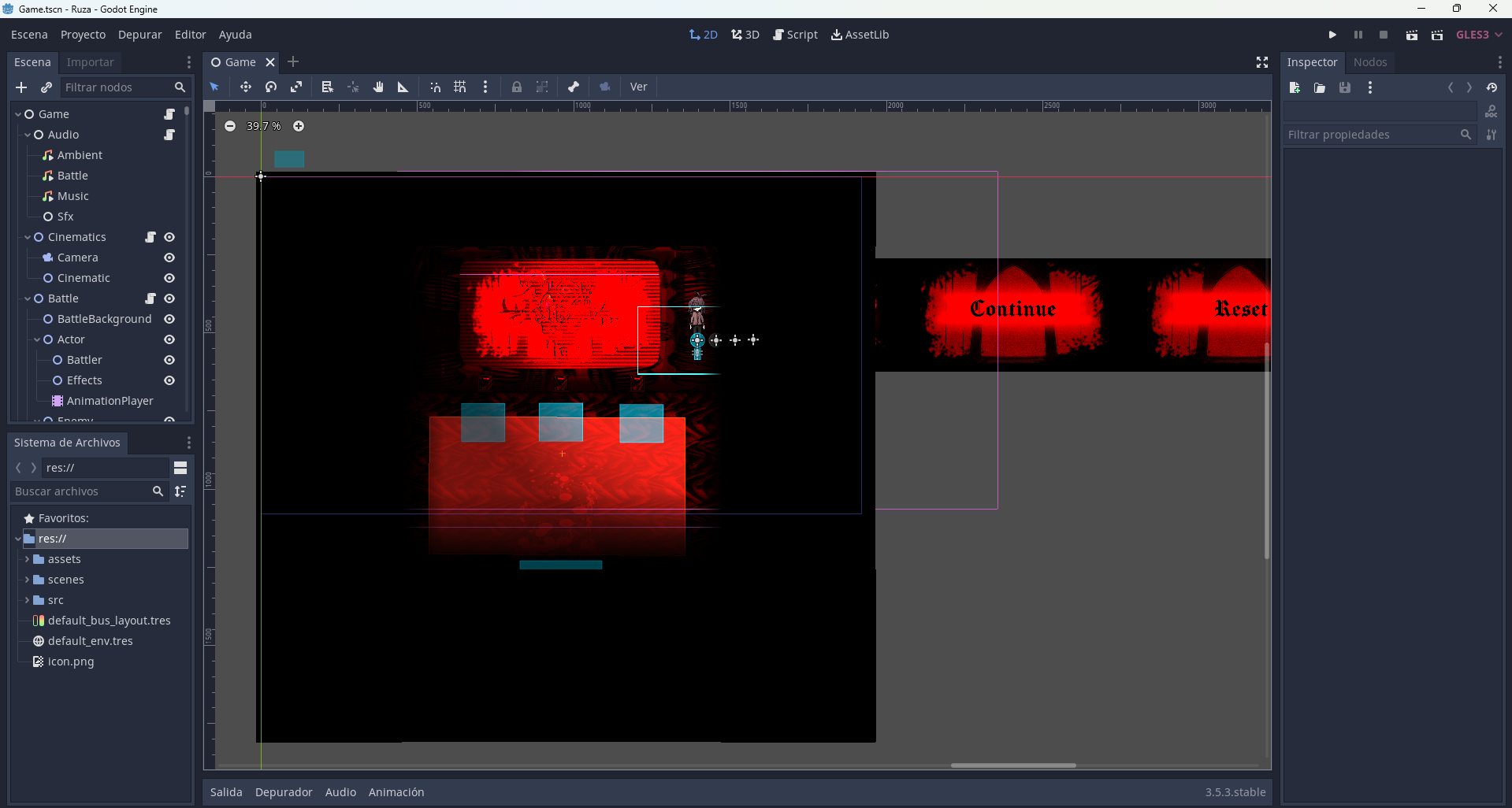Open the Ver view menu
Image resolution: width=1512 pixels, height=808 pixels.
[638, 87]
